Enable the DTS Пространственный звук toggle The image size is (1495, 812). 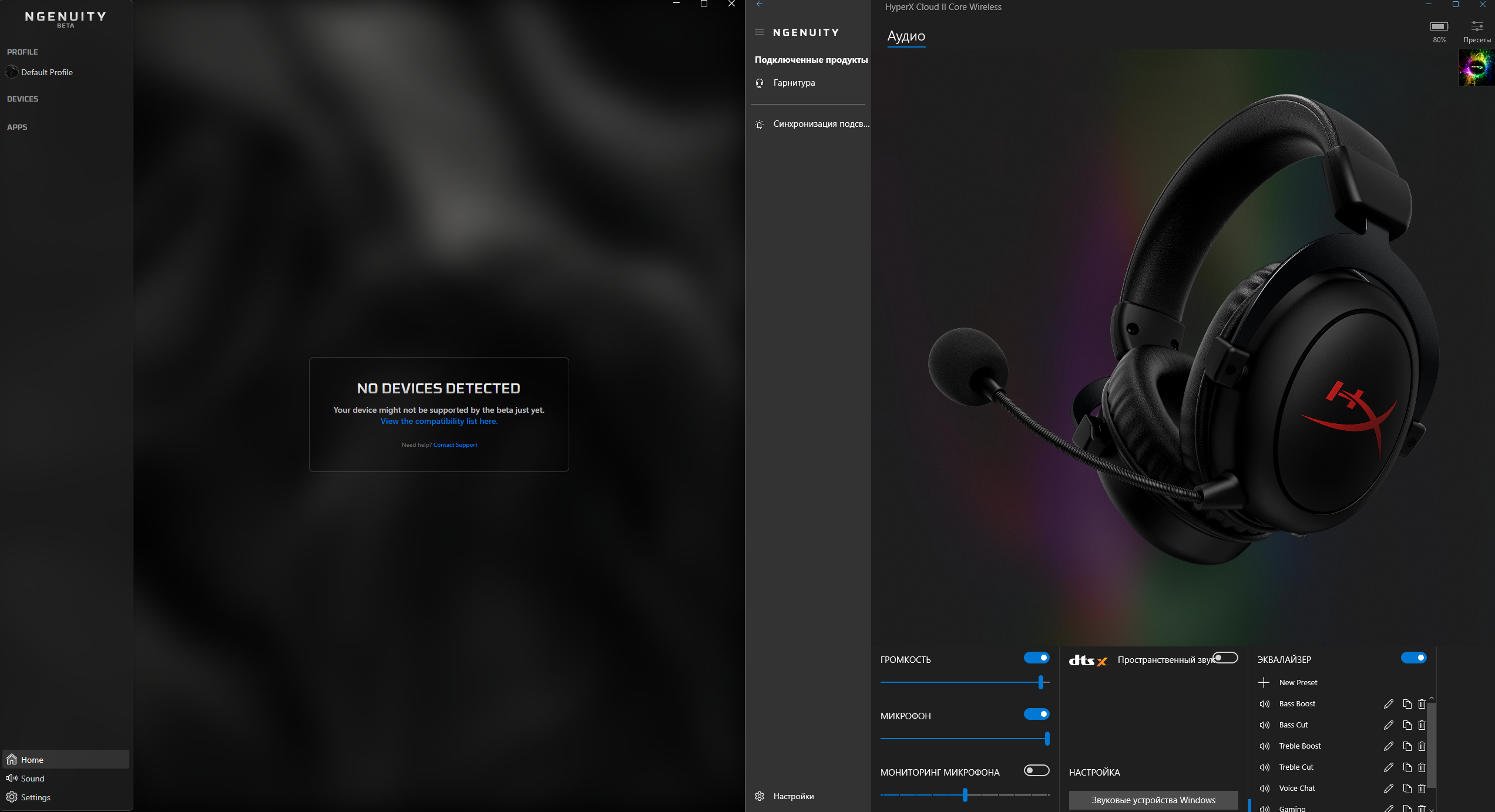[1225, 658]
